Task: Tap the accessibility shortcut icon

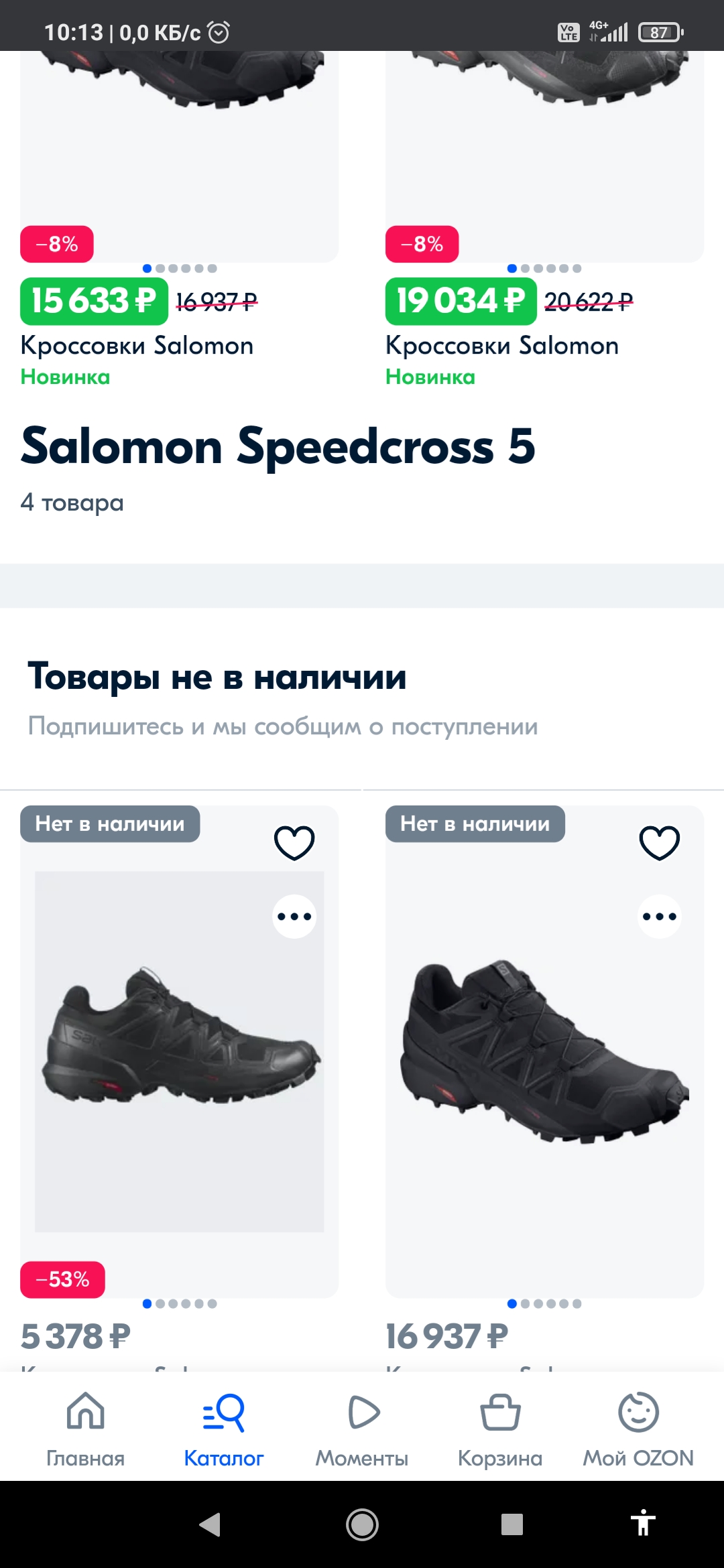Action: (x=643, y=1523)
